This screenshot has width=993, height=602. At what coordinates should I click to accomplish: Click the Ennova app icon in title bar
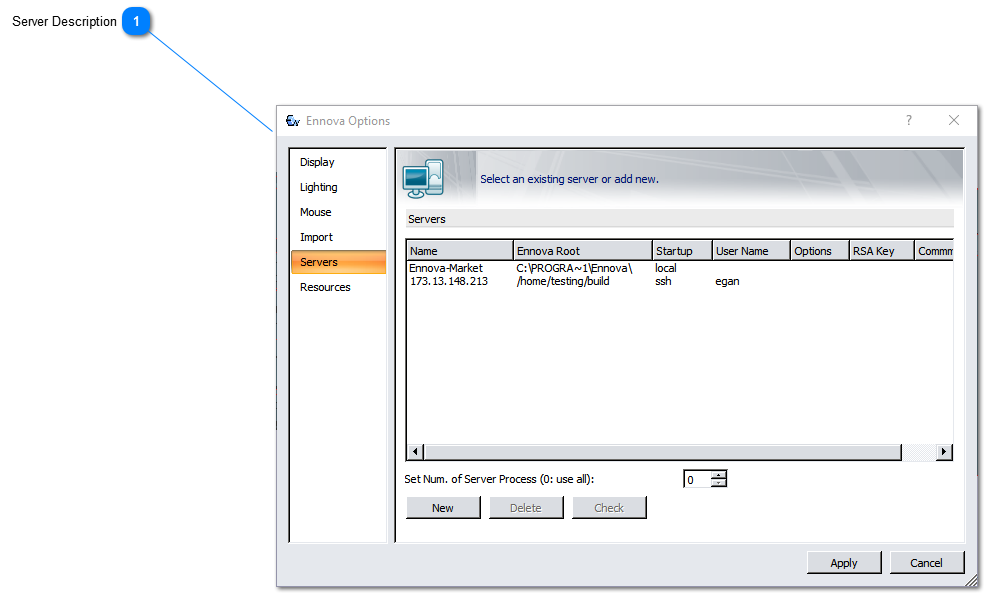click(x=293, y=121)
